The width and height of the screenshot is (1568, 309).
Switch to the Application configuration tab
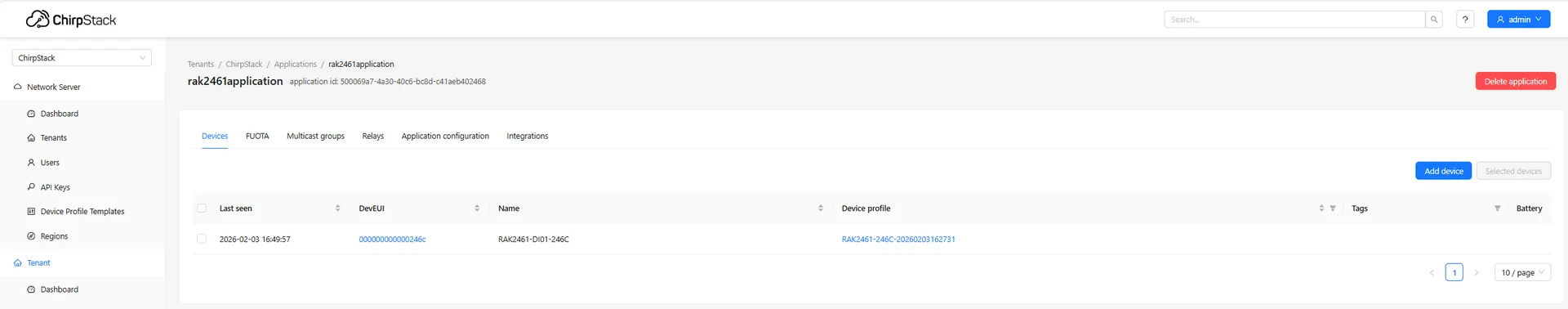(445, 137)
